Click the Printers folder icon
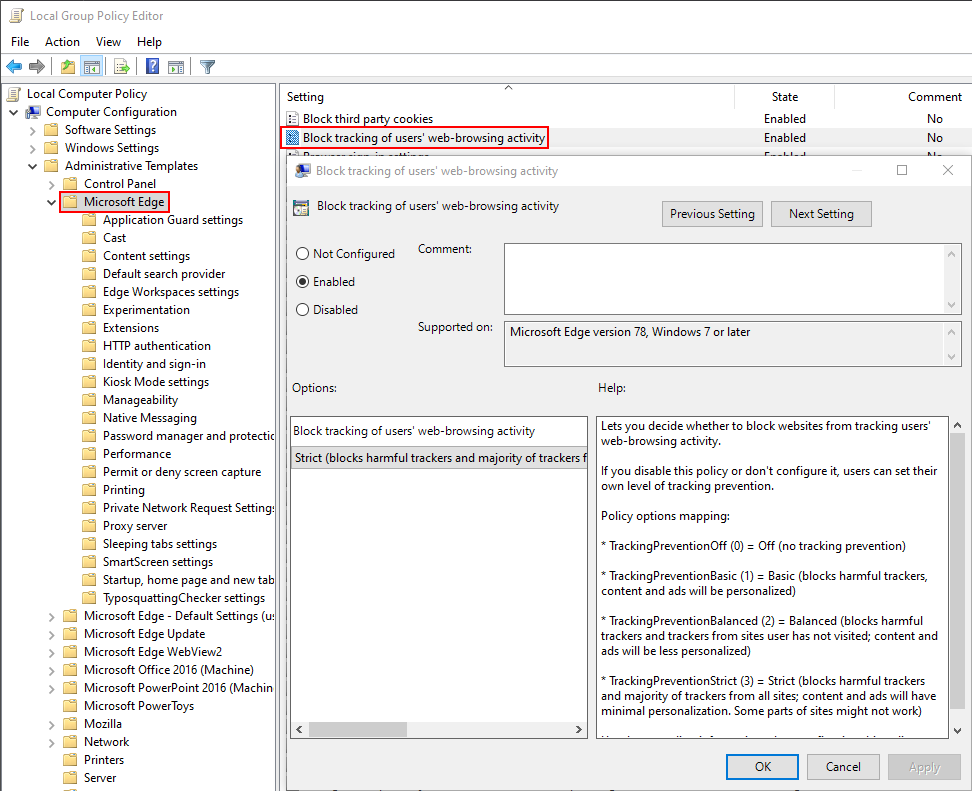This screenshot has width=972, height=791. [x=70, y=759]
